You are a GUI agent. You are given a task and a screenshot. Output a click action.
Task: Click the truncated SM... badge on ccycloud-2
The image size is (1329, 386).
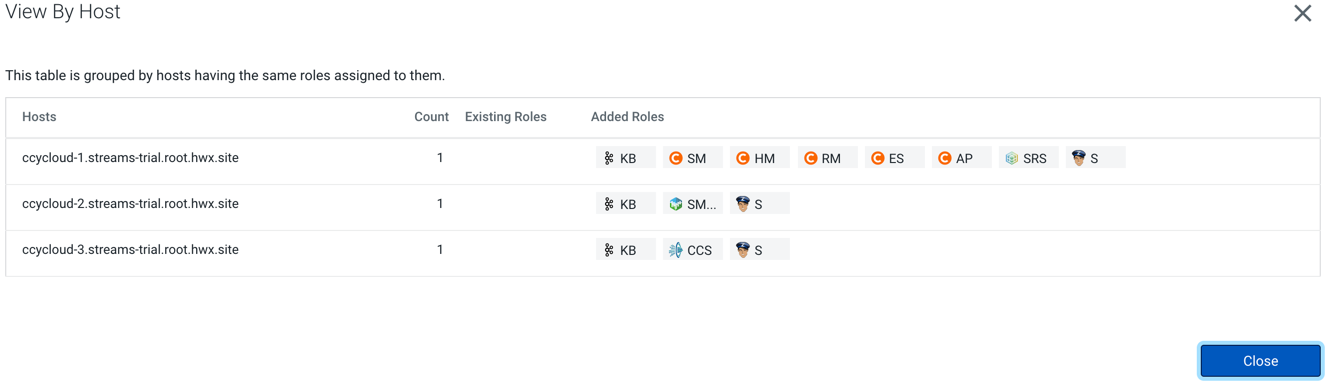point(693,204)
